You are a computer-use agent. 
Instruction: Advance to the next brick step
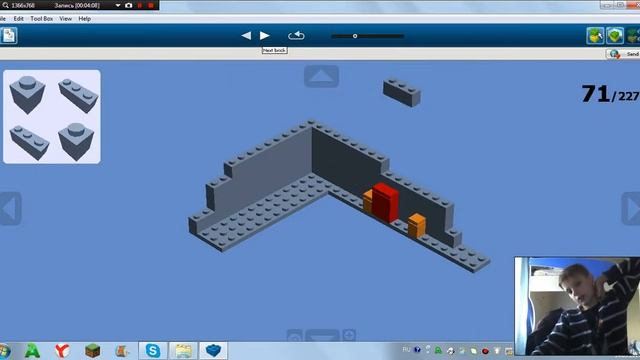[x=264, y=36]
